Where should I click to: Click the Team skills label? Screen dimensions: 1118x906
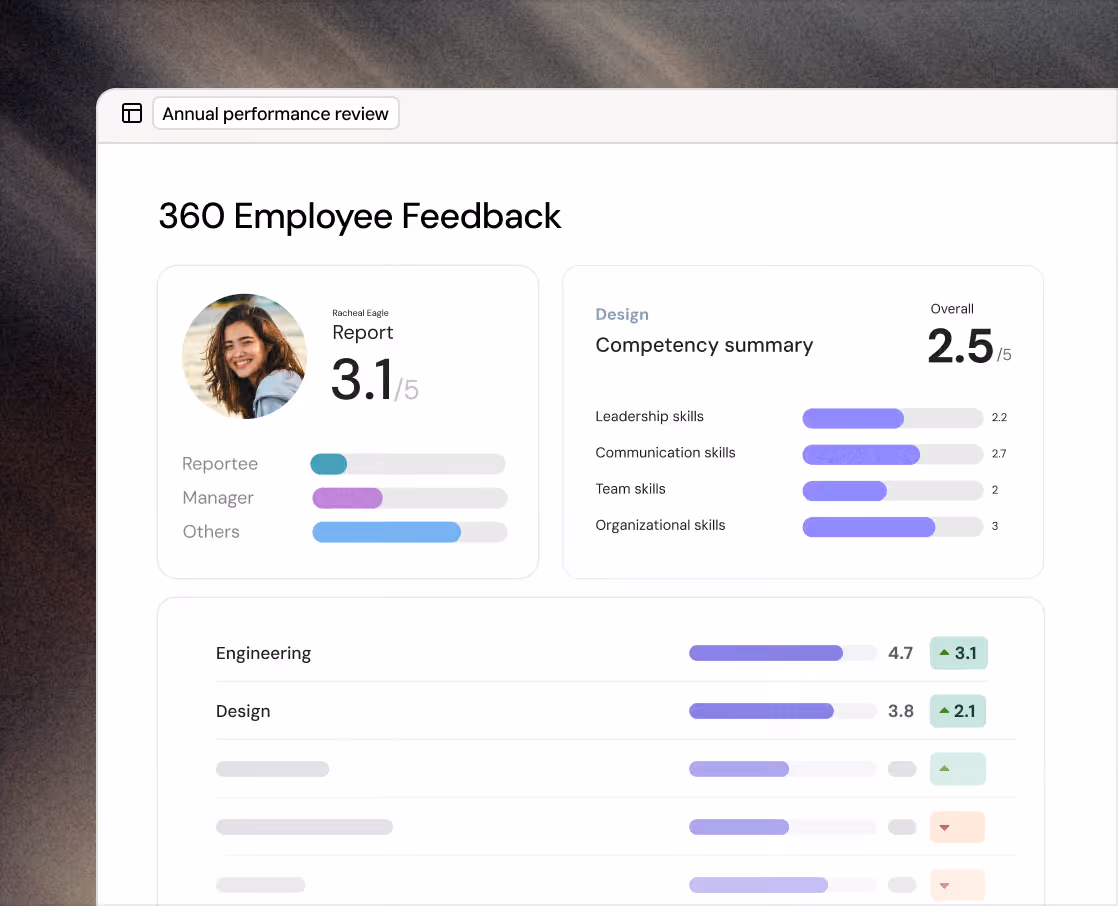630,489
